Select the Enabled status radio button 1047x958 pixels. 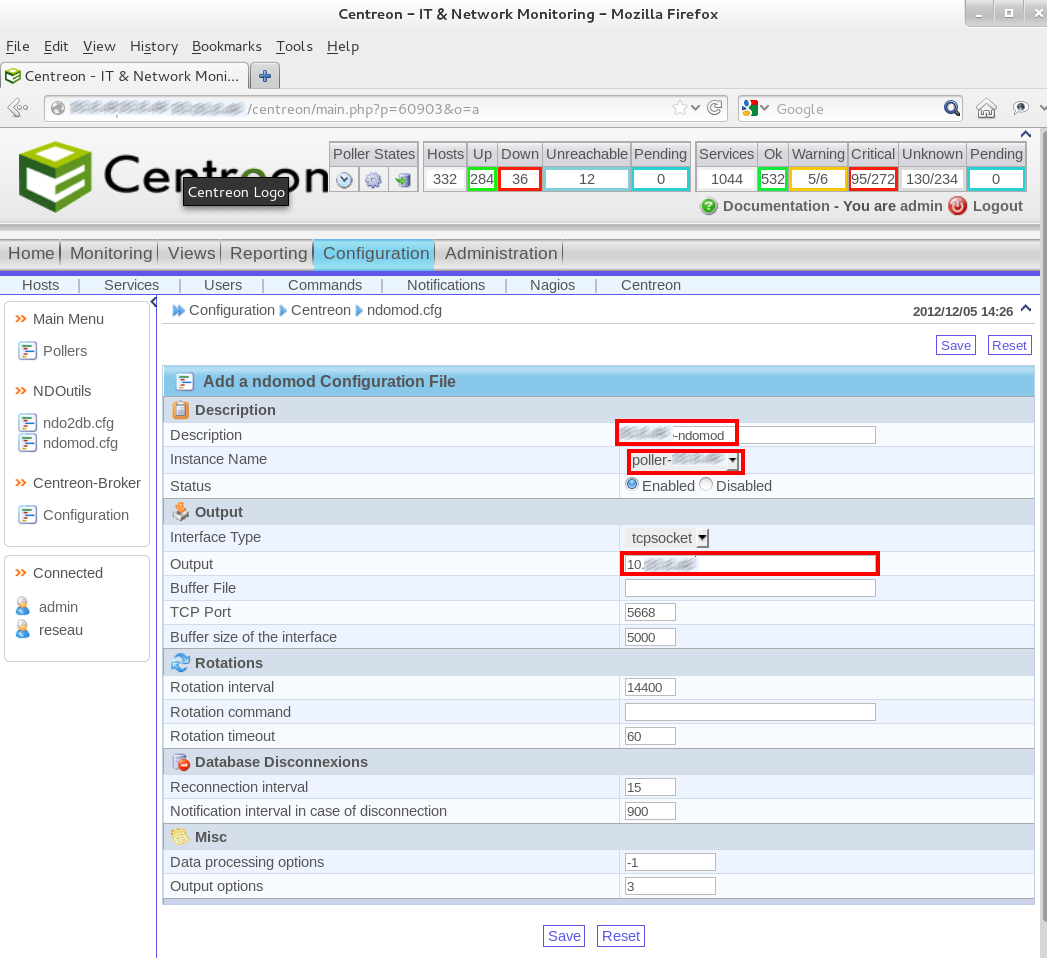(631, 483)
